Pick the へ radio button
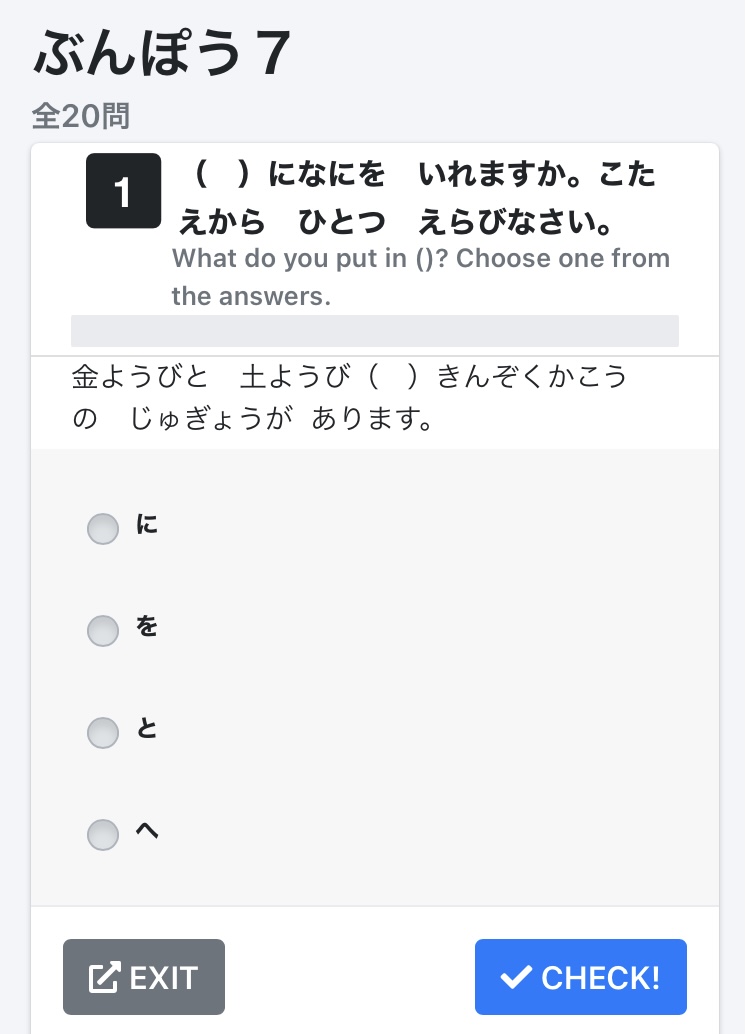This screenshot has width=745, height=1034. click(103, 835)
